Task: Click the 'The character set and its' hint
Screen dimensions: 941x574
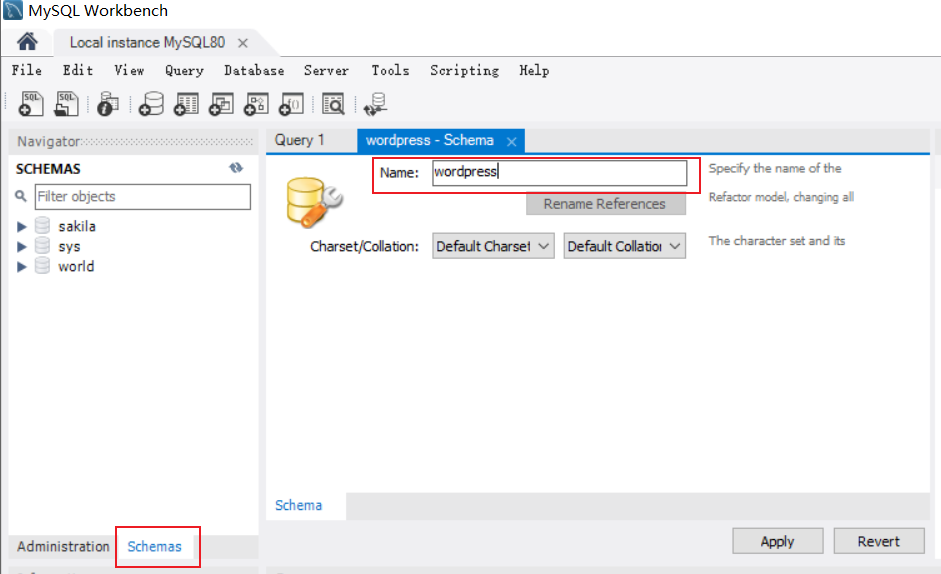Action: click(x=777, y=241)
